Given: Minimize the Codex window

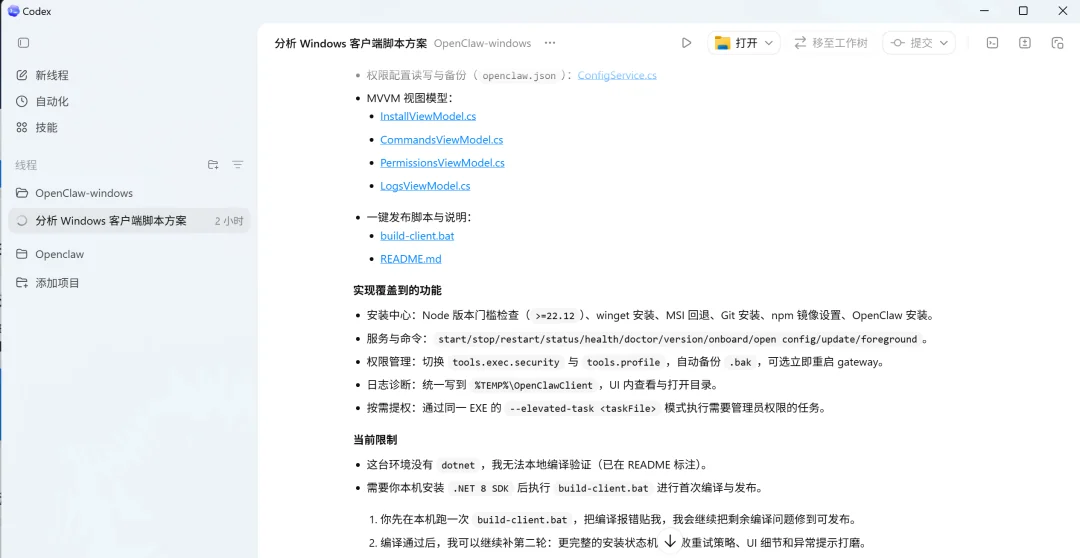Looking at the screenshot, I should (985, 10).
